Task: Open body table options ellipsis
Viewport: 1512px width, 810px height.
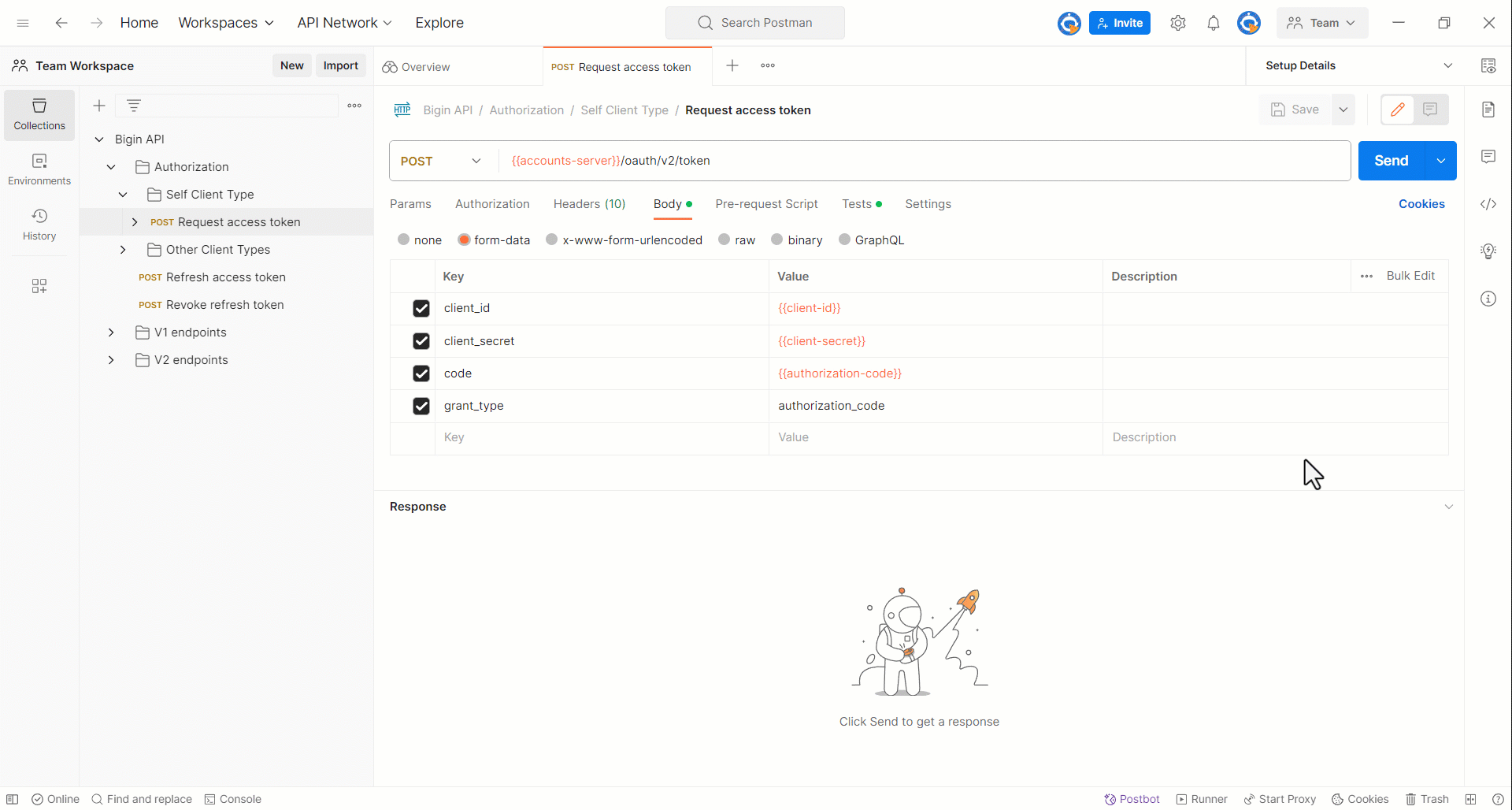Action: [1367, 276]
